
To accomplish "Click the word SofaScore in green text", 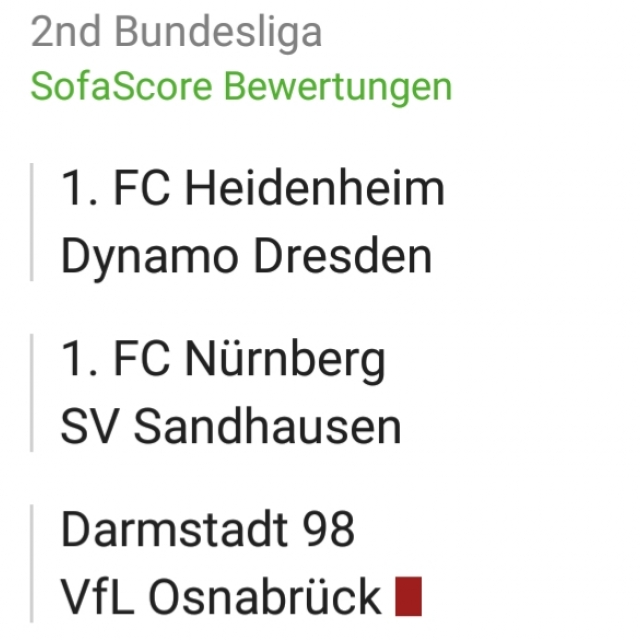I will coord(121,86).
